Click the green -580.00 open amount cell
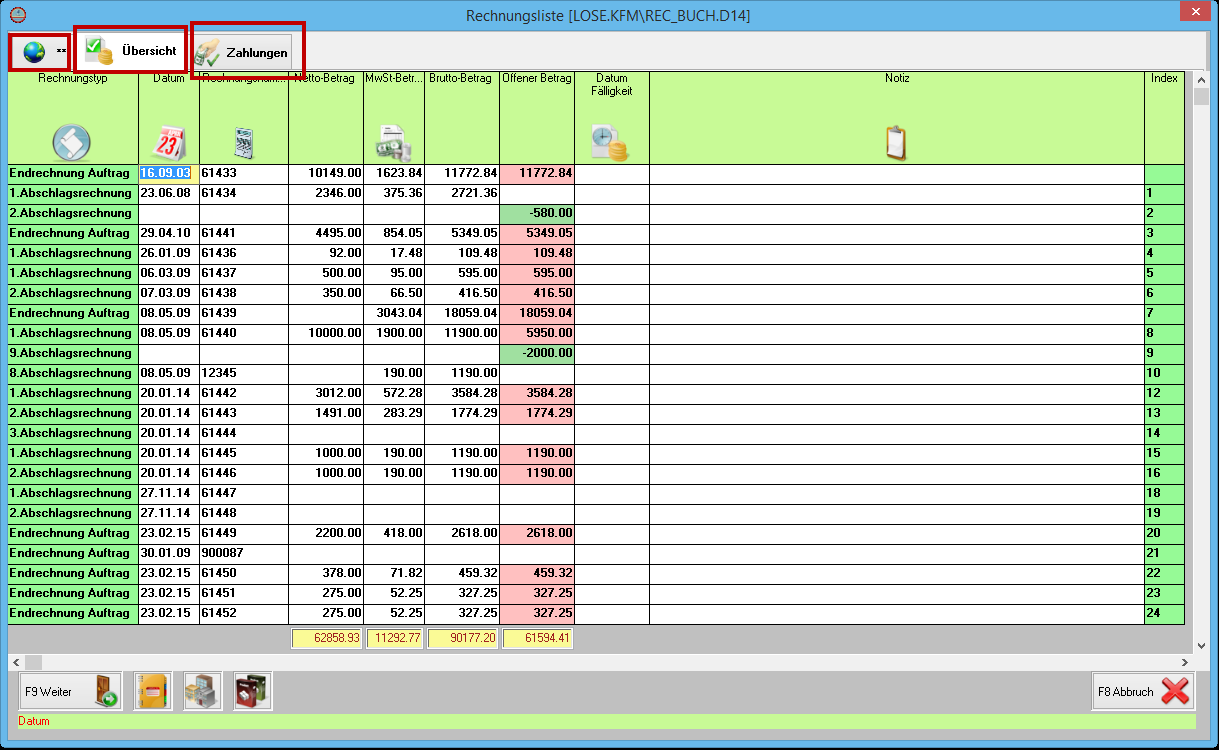1219x750 pixels. point(537,213)
